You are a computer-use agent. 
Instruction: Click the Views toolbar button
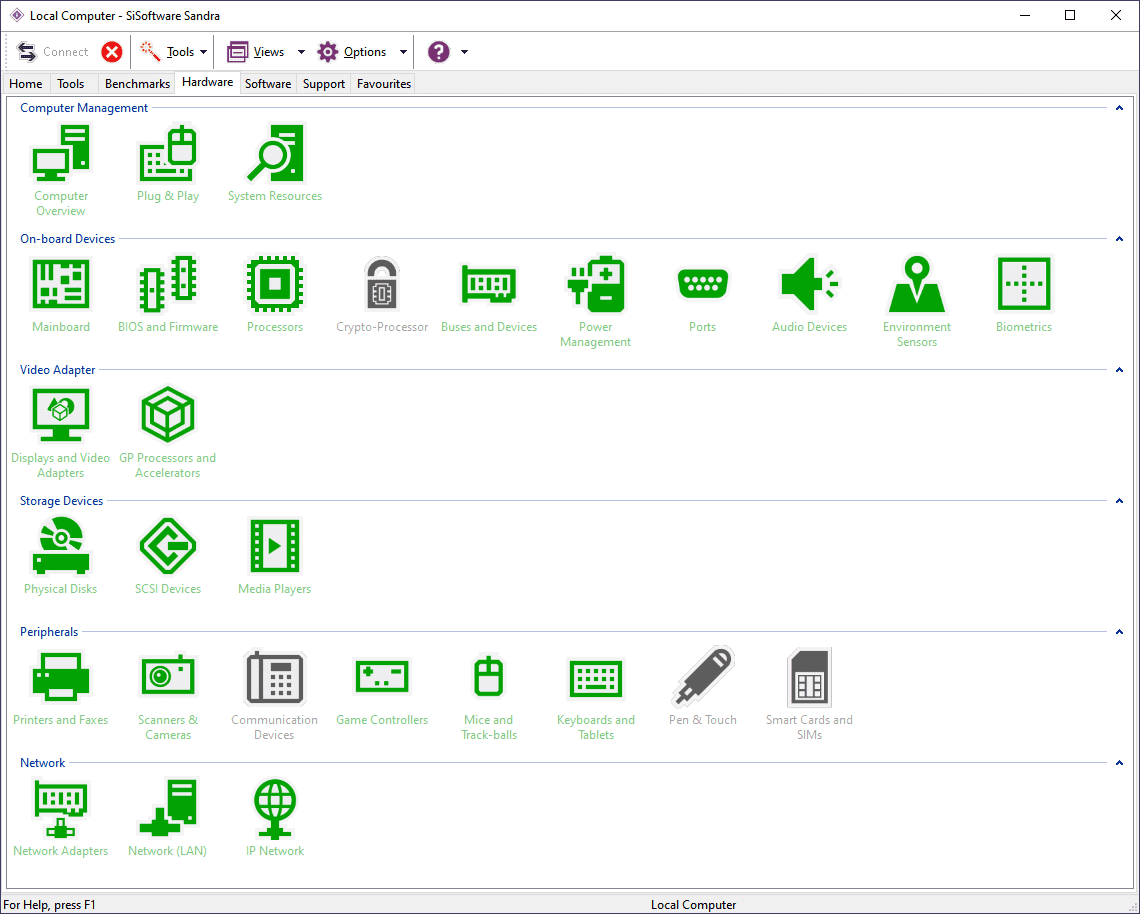point(255,52)
